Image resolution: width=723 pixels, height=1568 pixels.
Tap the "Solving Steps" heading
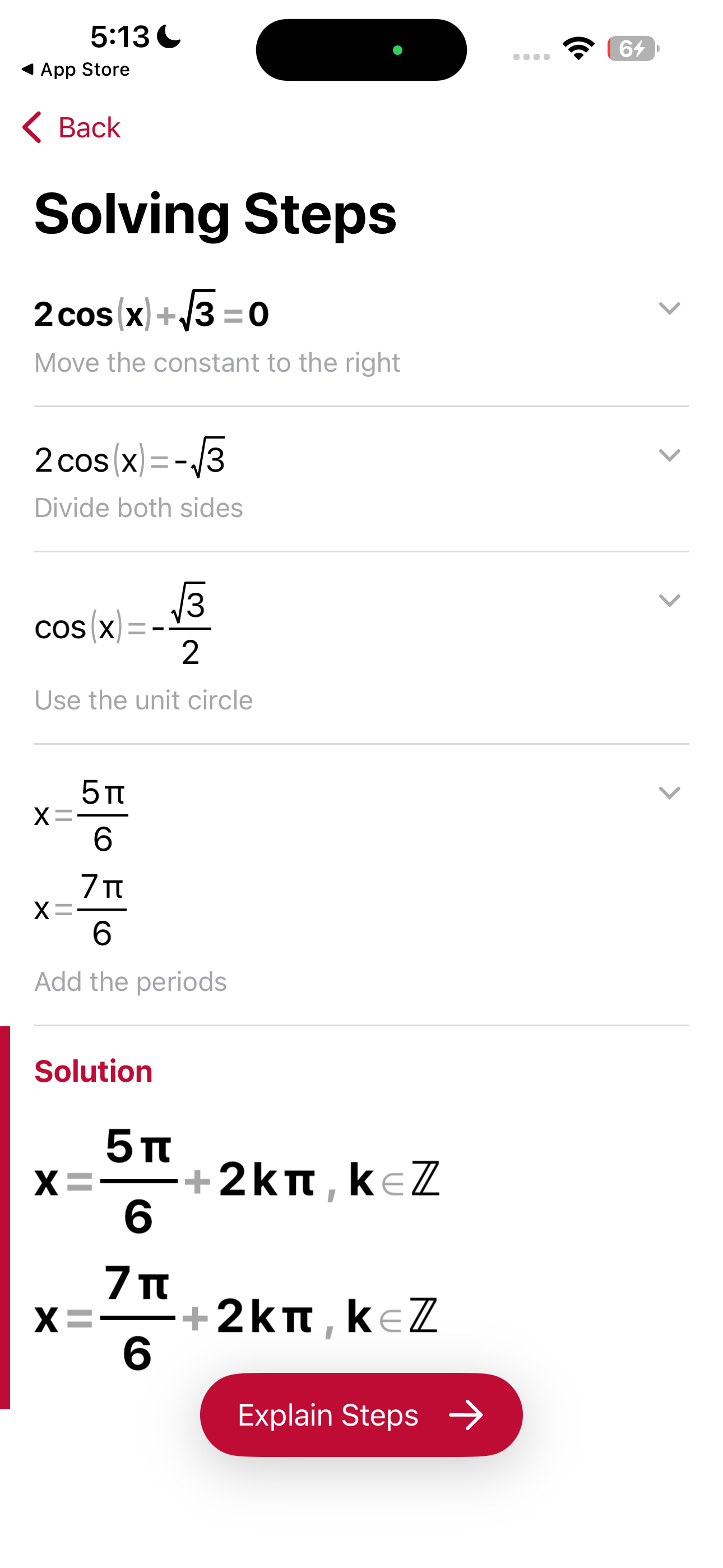pos(215,213)
